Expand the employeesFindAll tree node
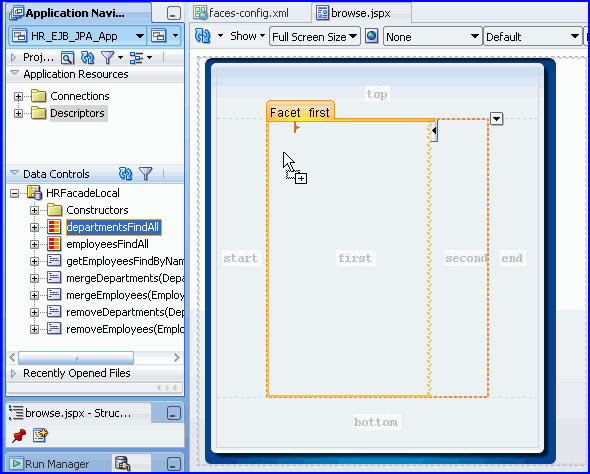 pyautogui.click(x=34, y=245)
